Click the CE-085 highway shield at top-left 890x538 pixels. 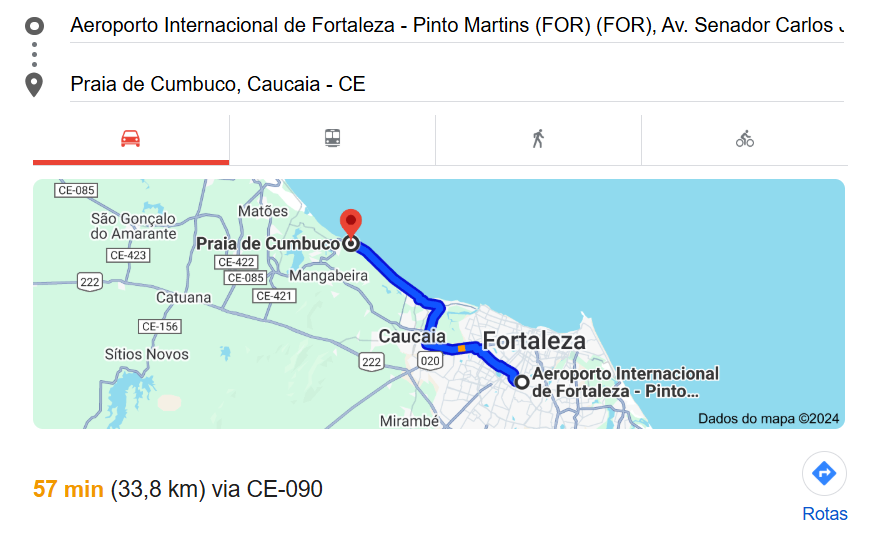point(76,190)
